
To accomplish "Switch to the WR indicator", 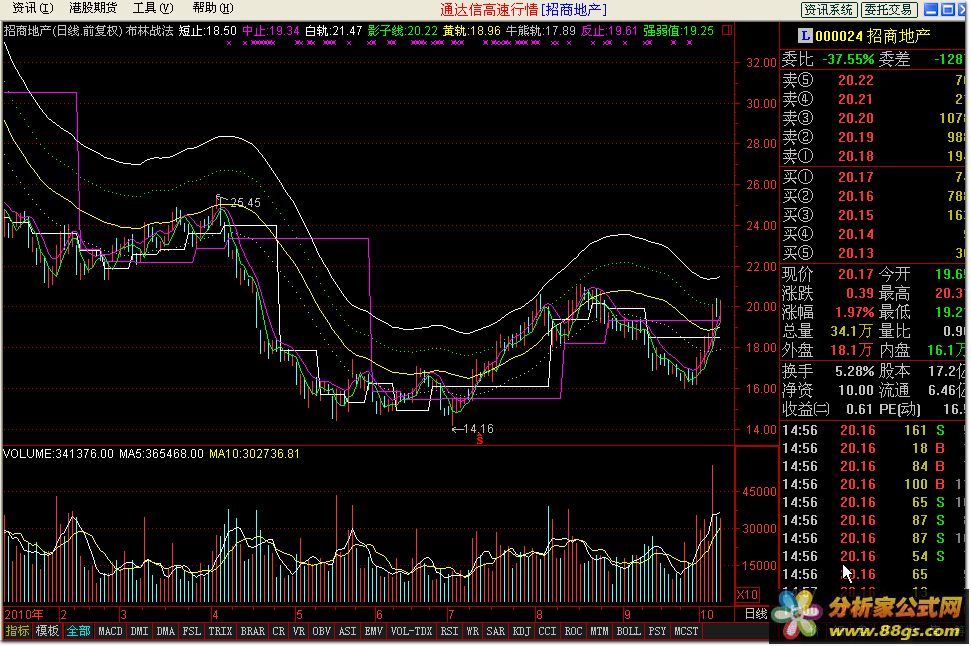I will (472, 631).
